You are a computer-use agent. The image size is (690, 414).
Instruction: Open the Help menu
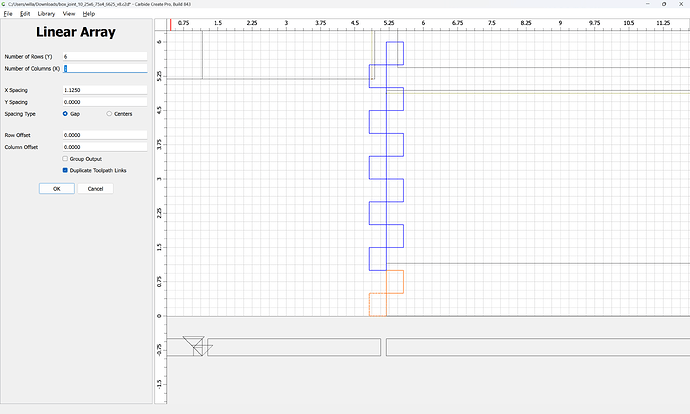[88, 14]
